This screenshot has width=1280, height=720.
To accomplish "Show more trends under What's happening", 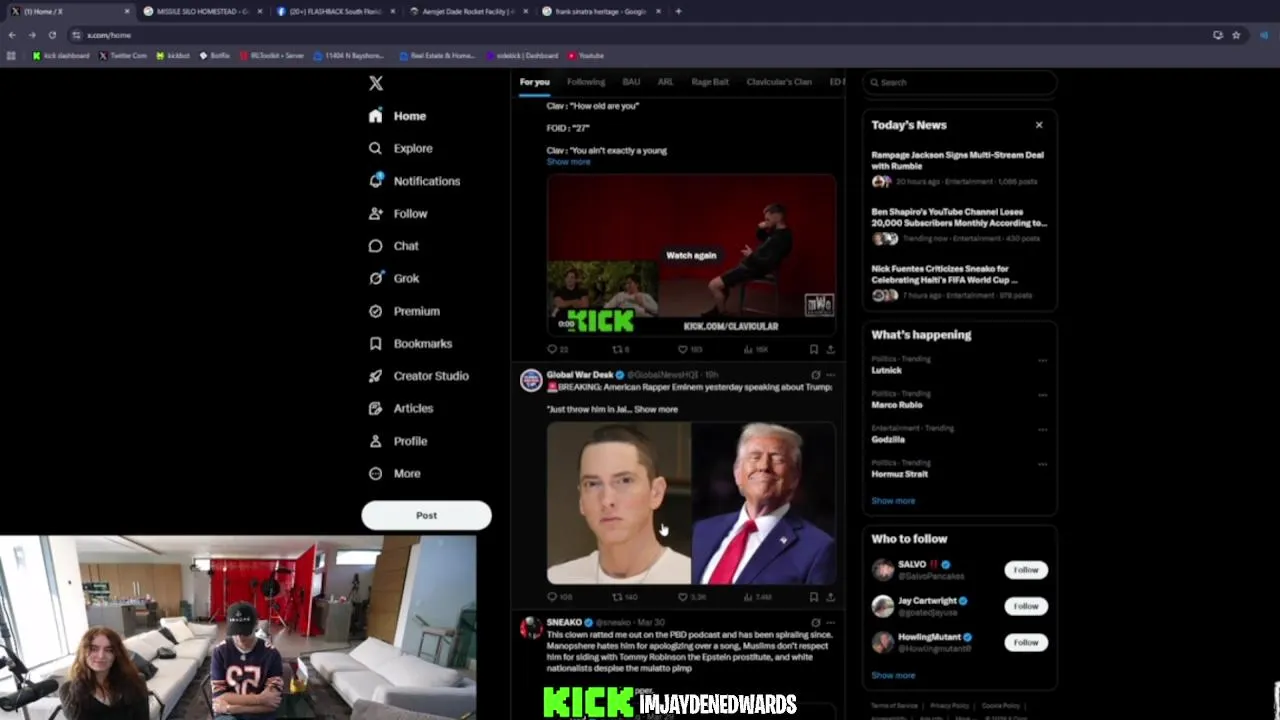I will [893, 501].
